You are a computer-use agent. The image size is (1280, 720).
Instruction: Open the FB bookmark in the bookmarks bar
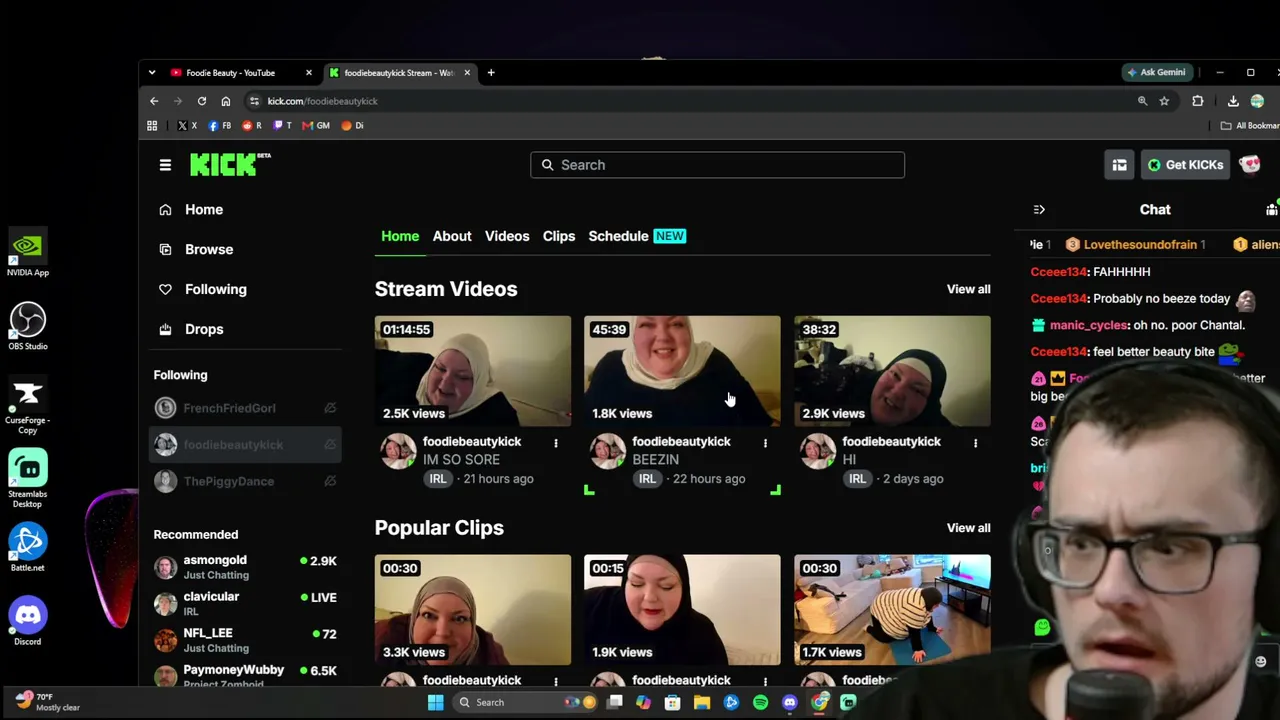[219, 126]
